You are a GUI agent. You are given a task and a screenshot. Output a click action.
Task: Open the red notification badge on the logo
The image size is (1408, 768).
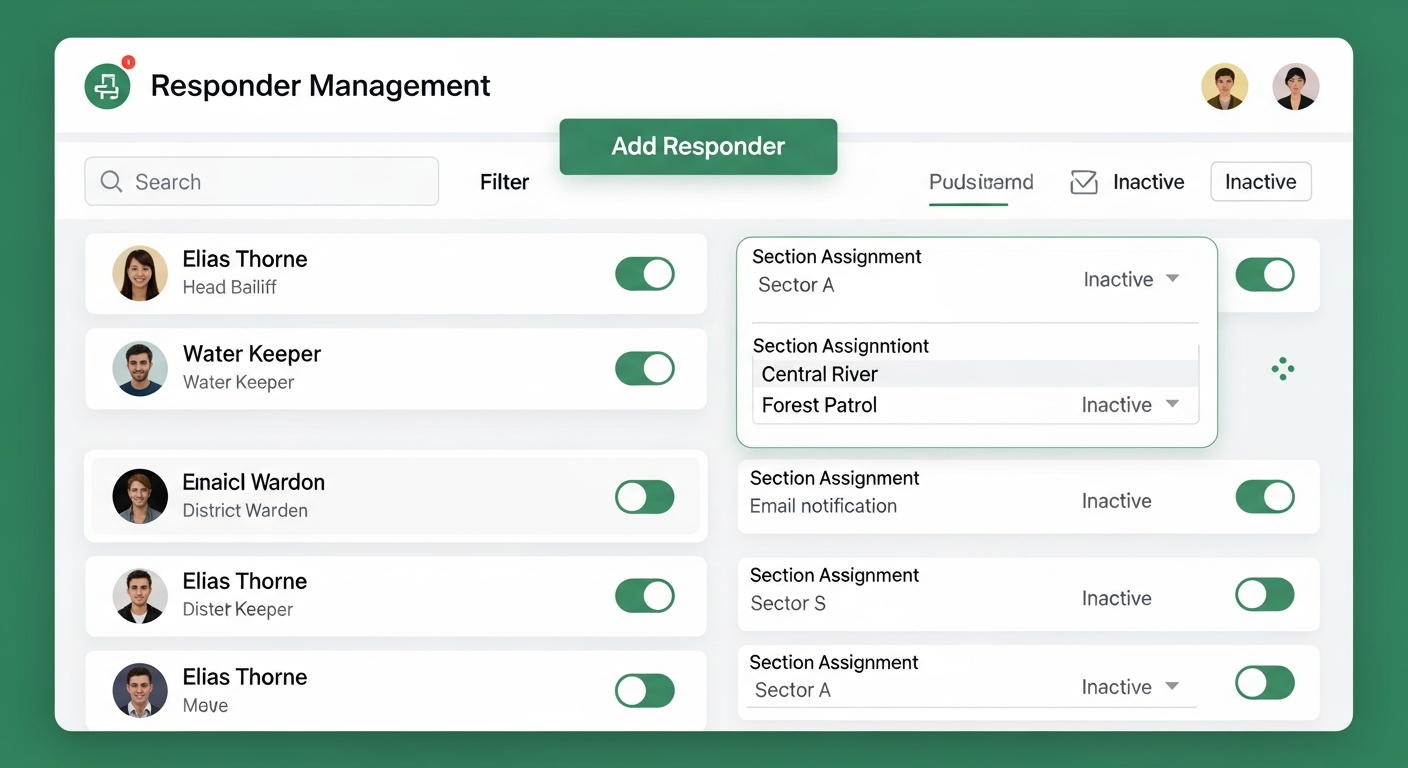(x=128, y=62)
